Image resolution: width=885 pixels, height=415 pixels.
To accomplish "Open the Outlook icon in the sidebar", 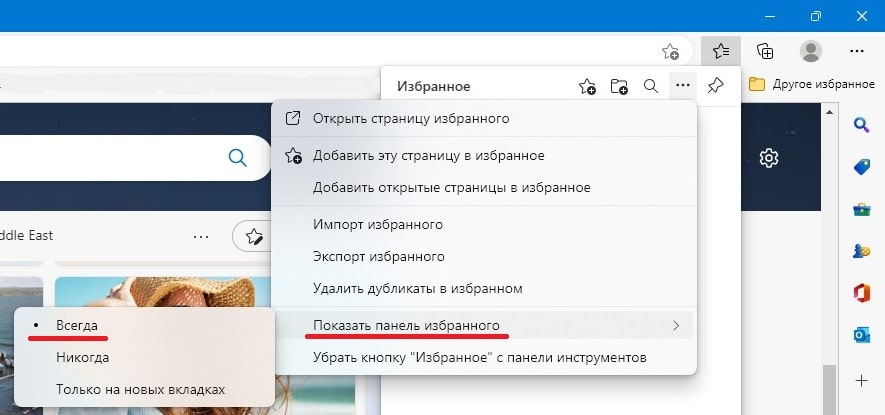I will [861, 335].
